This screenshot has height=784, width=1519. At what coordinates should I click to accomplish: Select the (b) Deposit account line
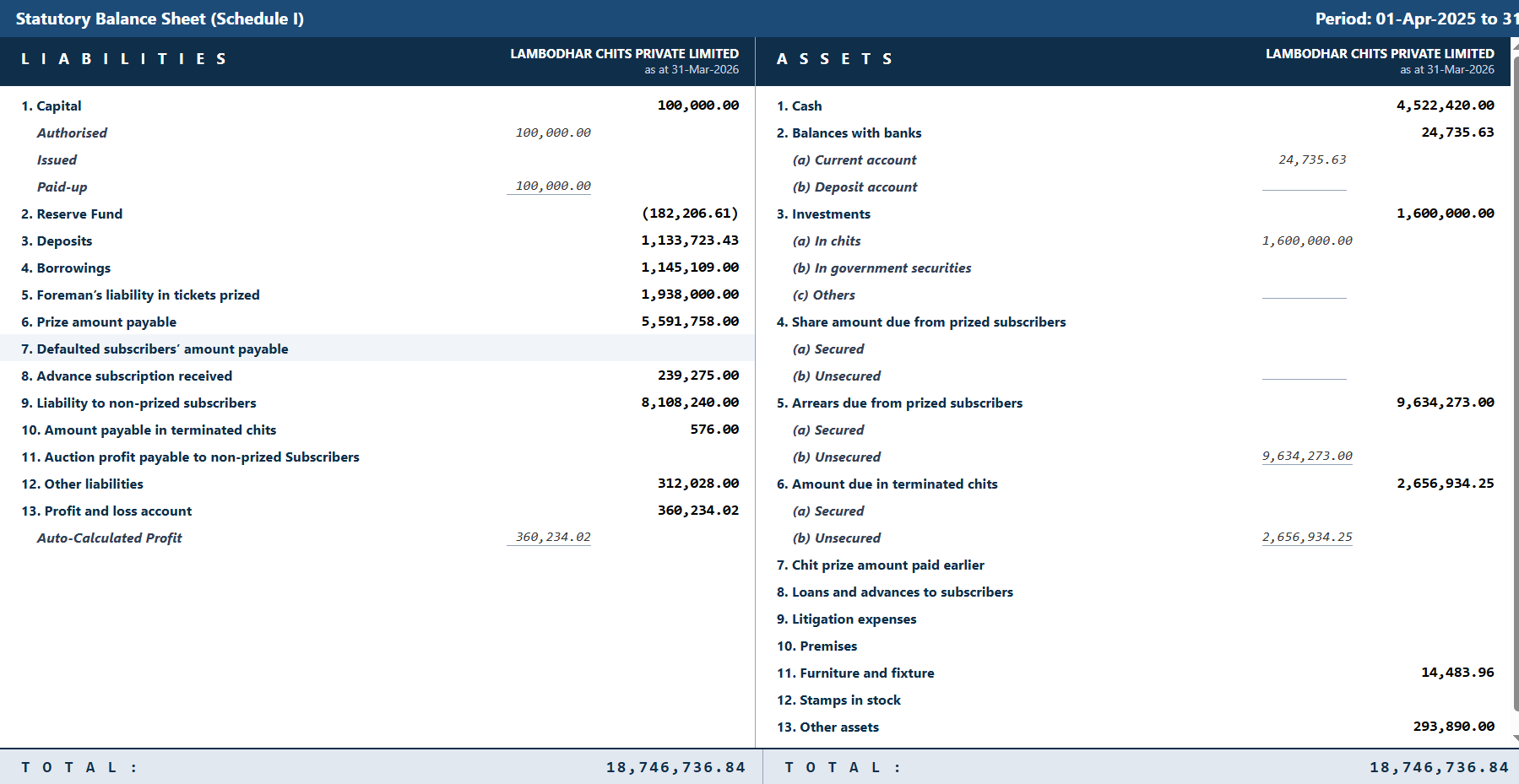click(1133, 187)
